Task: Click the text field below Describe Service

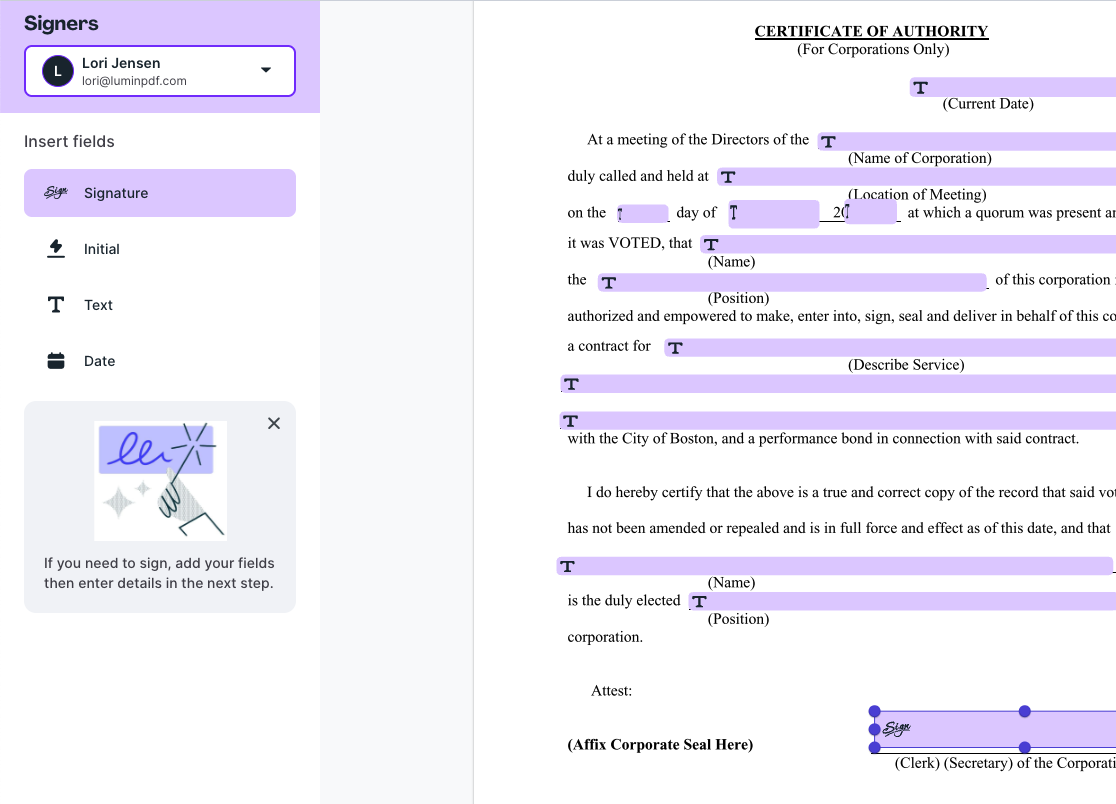Action: 838,384
